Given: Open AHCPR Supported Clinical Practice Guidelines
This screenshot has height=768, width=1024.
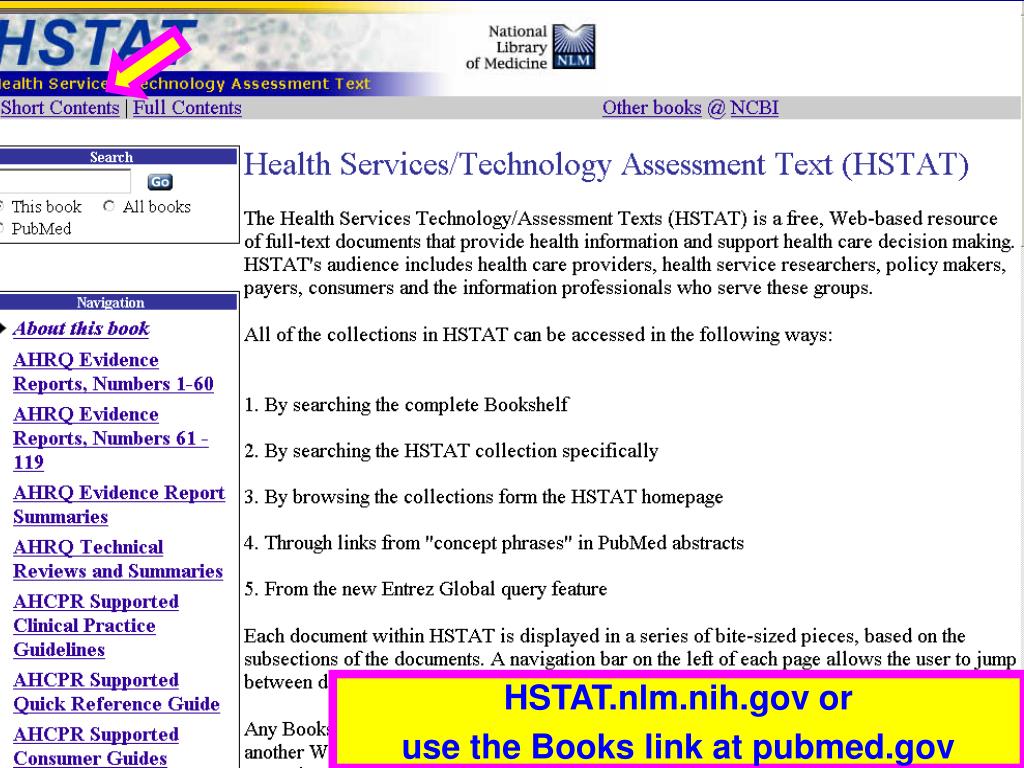Looking at the screenshot, I should click(95, 626).
